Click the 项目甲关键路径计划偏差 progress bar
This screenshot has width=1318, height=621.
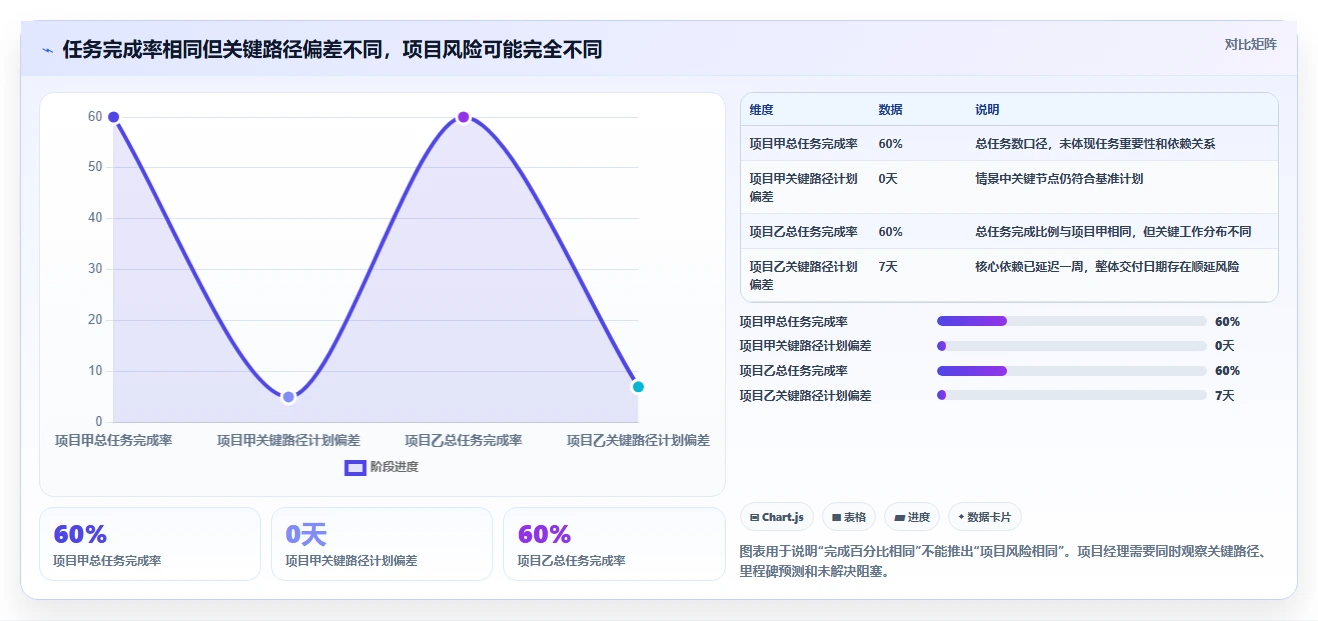tap(1071, 346)
